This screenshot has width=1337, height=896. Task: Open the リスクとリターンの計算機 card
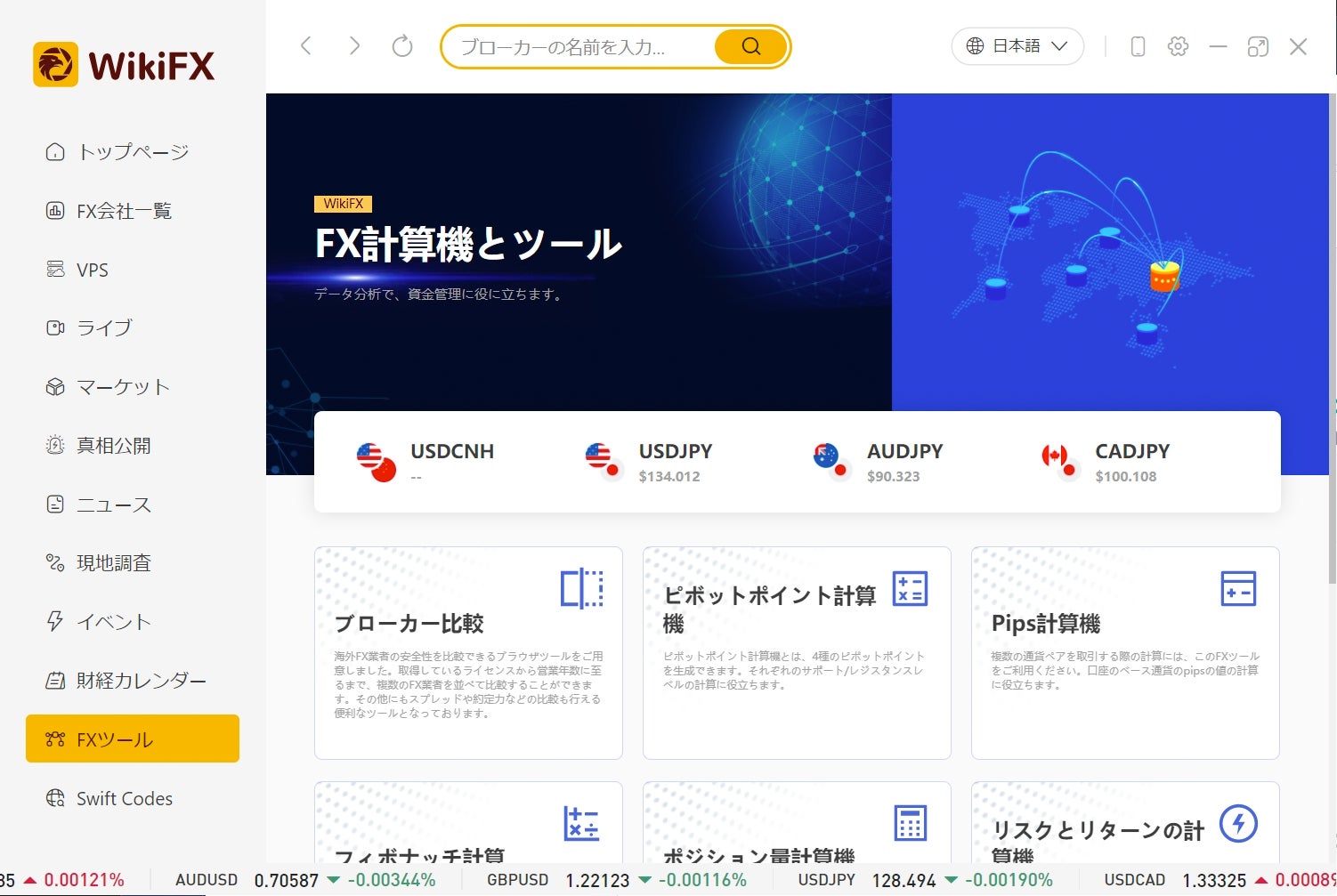pos(1125,823)
